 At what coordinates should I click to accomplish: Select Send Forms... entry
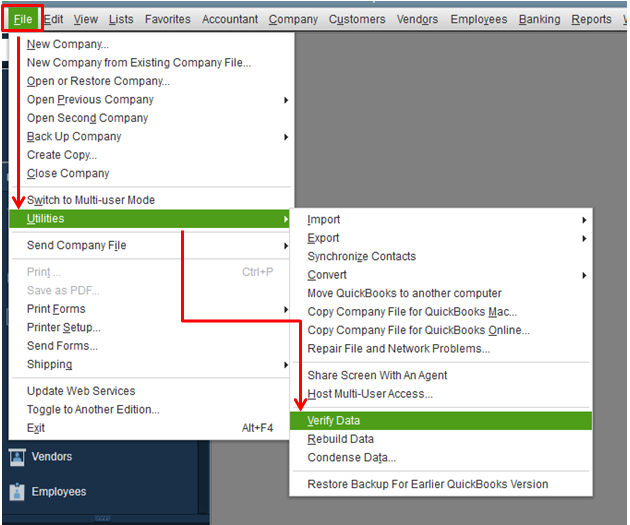[x=150, y=346]
